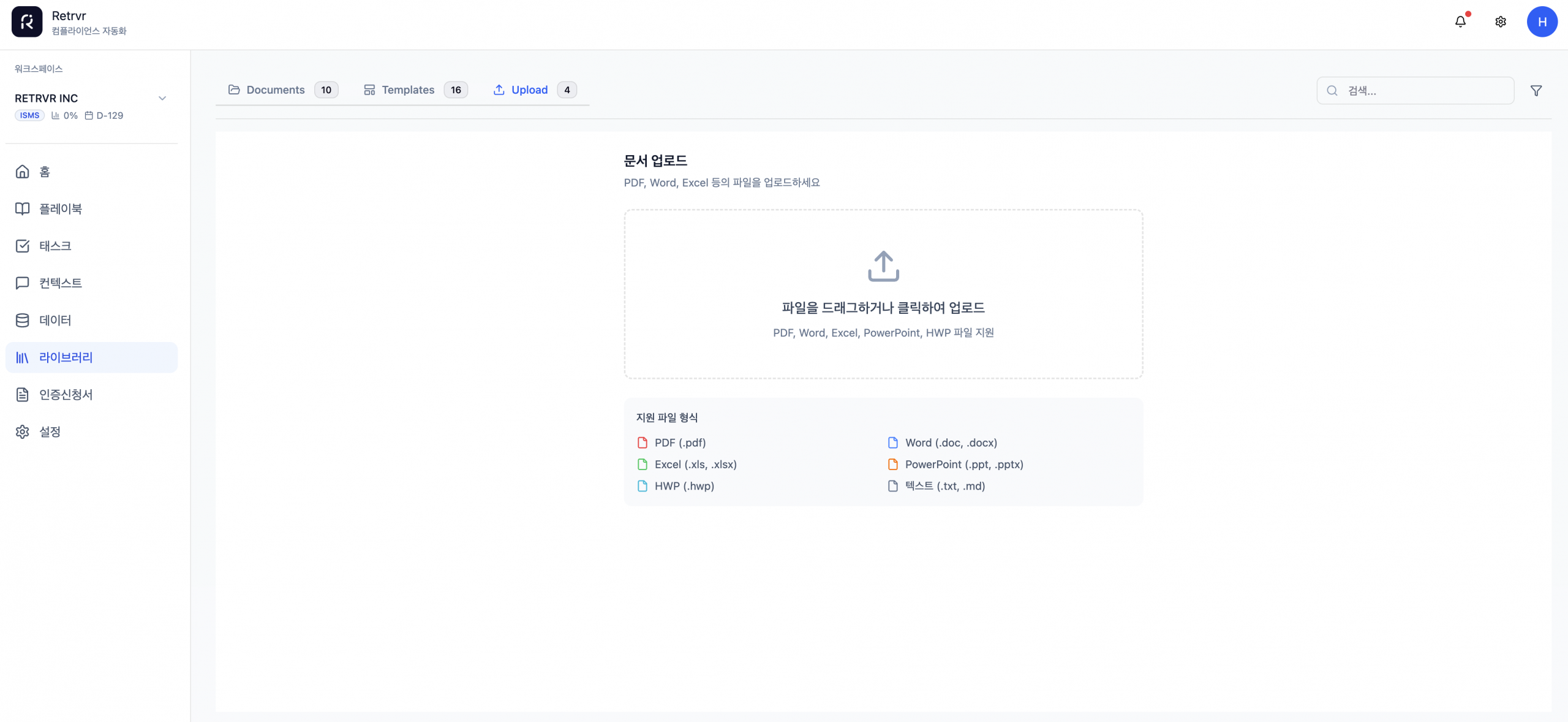This screenshot has width=1568, height=722.
Task: Click the filter funnel icon
Action: coord(1536,91)
